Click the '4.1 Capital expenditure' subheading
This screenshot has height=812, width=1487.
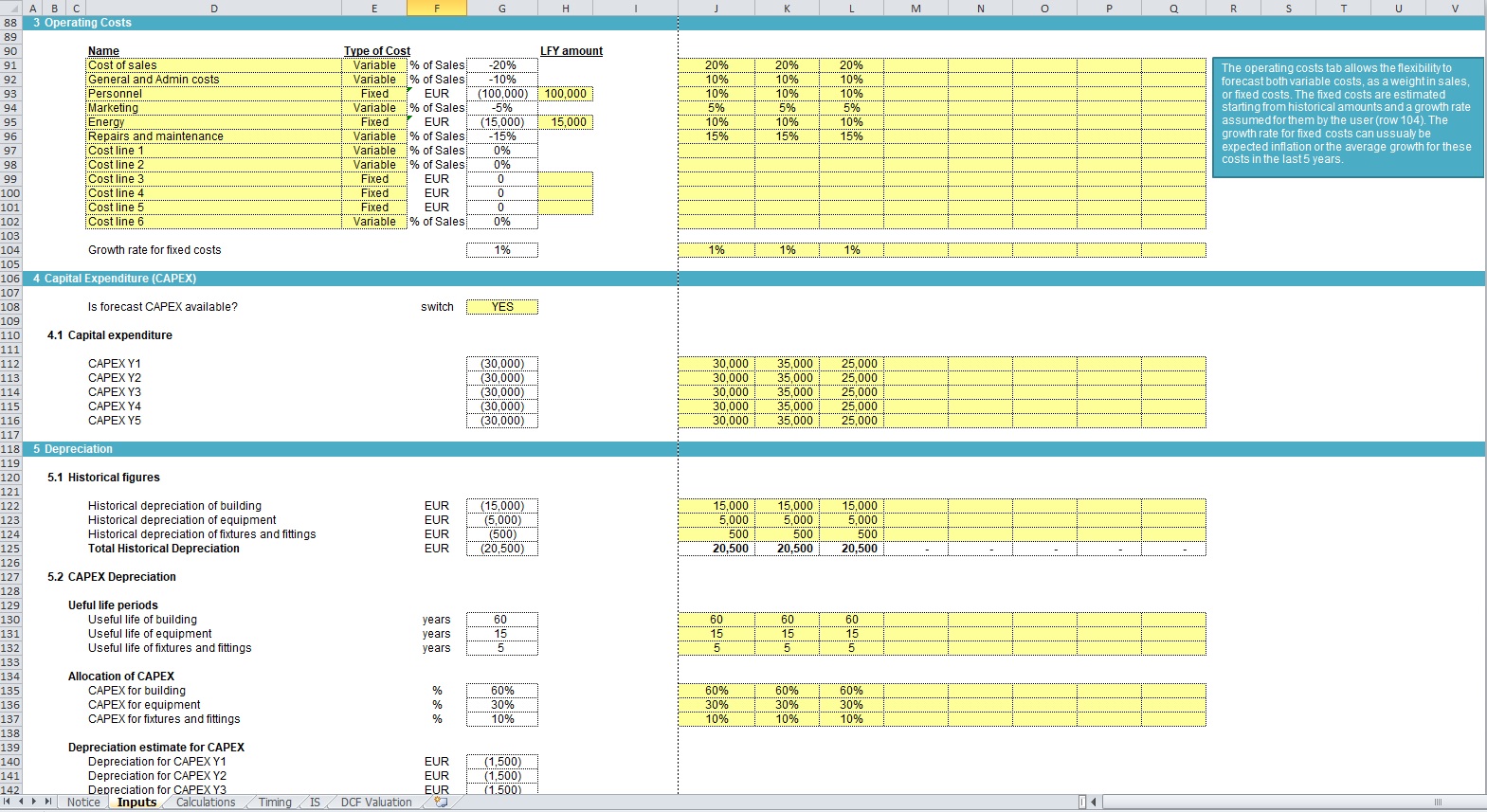click(x=110, y=335)
